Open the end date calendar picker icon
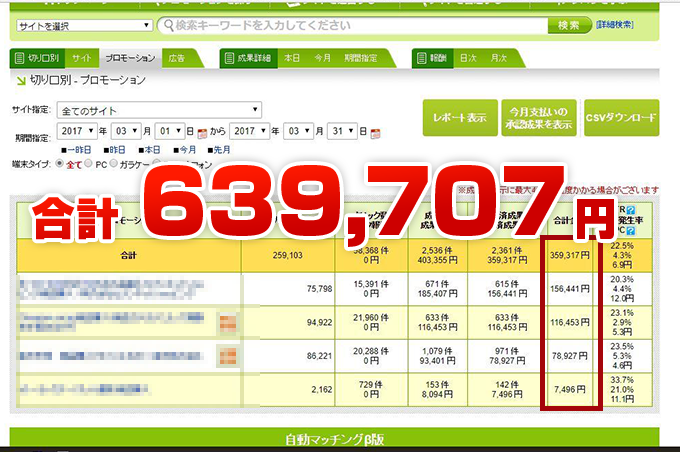 376,132
